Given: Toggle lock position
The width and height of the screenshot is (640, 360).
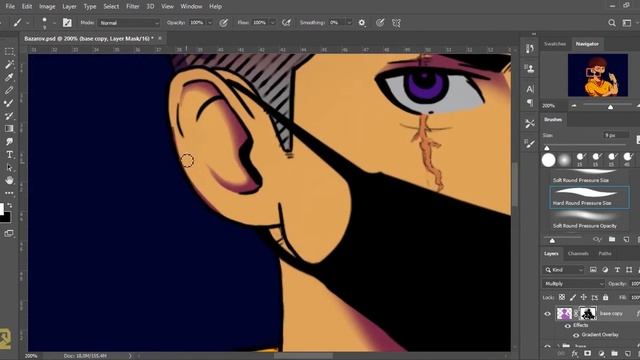Looking at the screenshot, I should (x=584, y=298).
